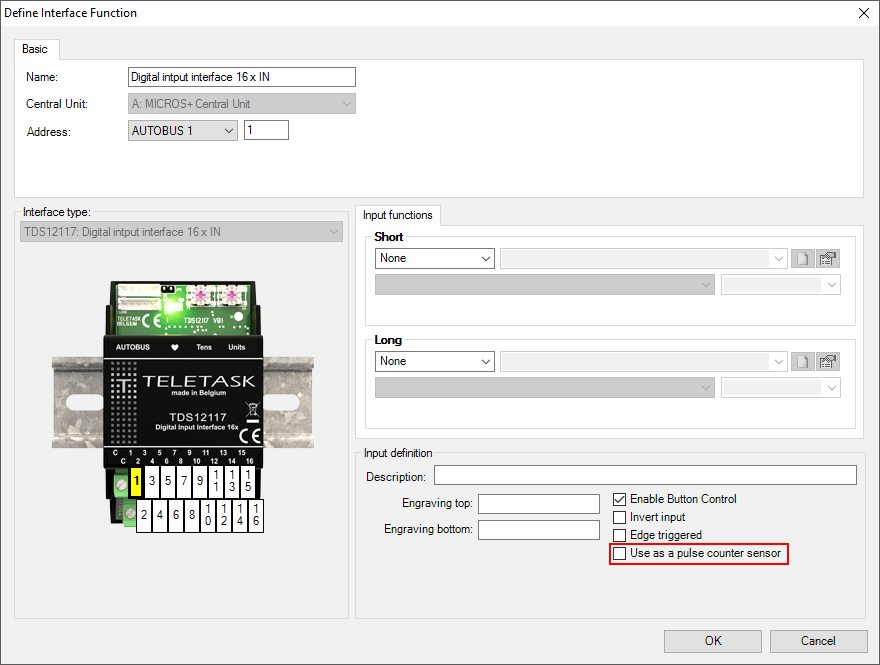Expand the Short function None dropdown

tap(435, 258)
